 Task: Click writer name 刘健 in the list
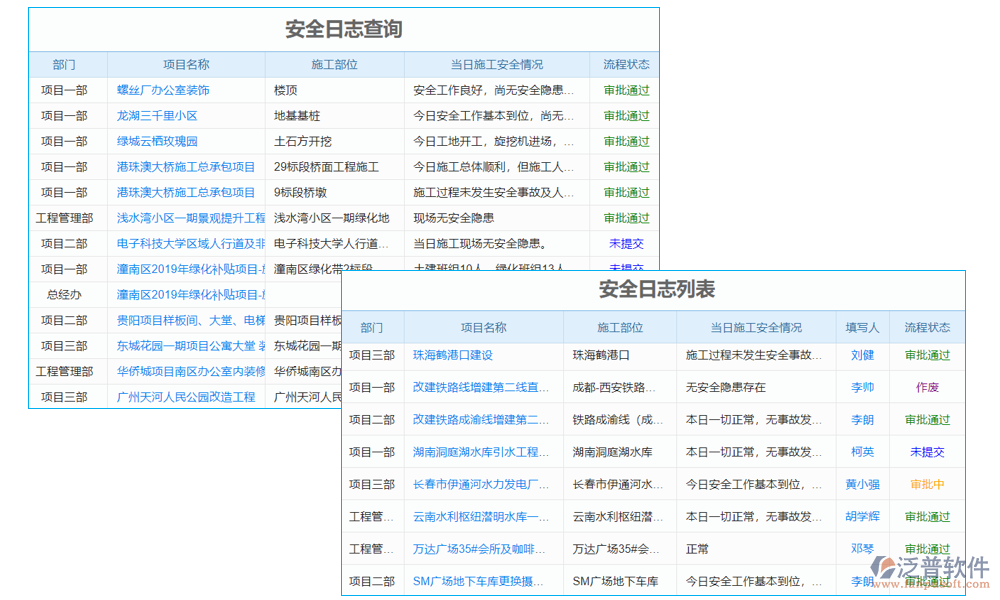[x=861, y=355]
